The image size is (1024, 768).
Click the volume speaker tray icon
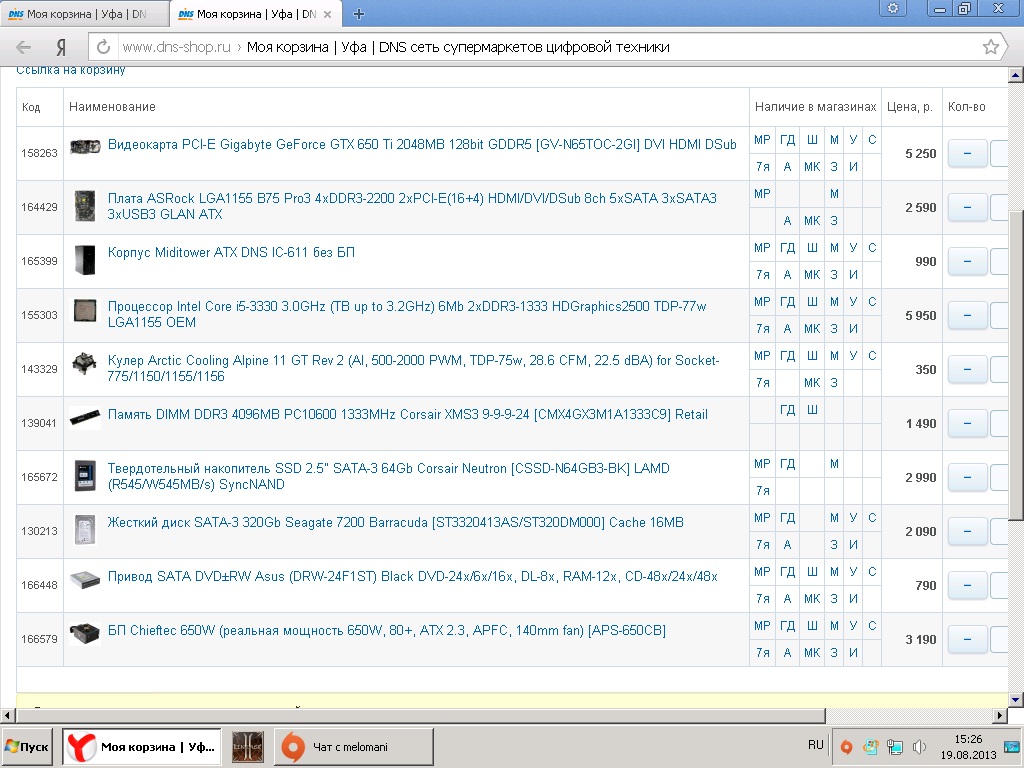click(x=920, y=746)
